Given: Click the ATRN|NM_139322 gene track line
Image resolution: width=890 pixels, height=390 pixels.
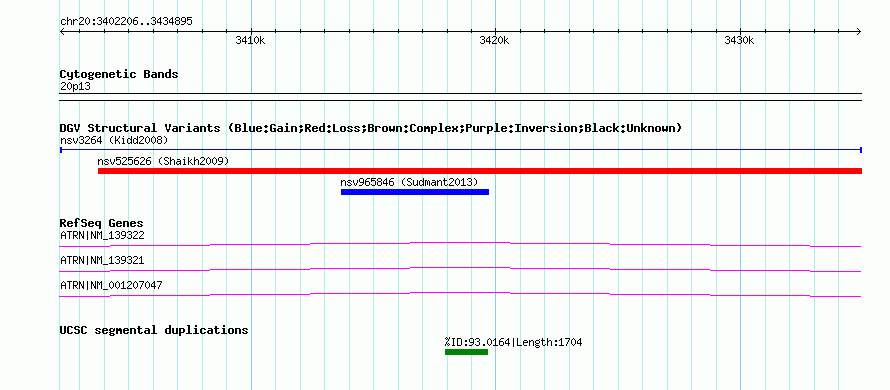Looking at the screenshot, I should tap(461, 244).
